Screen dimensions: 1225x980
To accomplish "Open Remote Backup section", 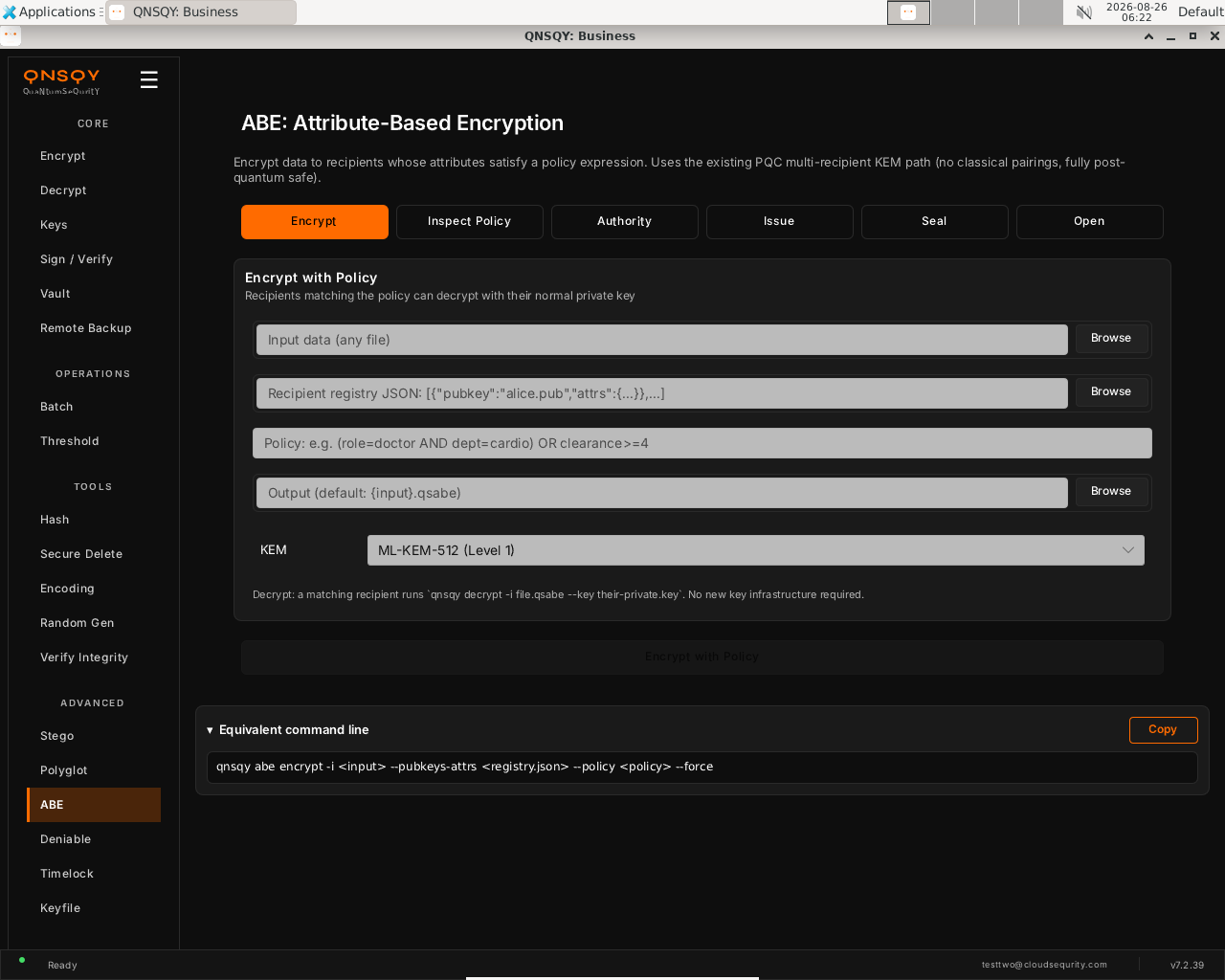I will (x=94, y=328).
